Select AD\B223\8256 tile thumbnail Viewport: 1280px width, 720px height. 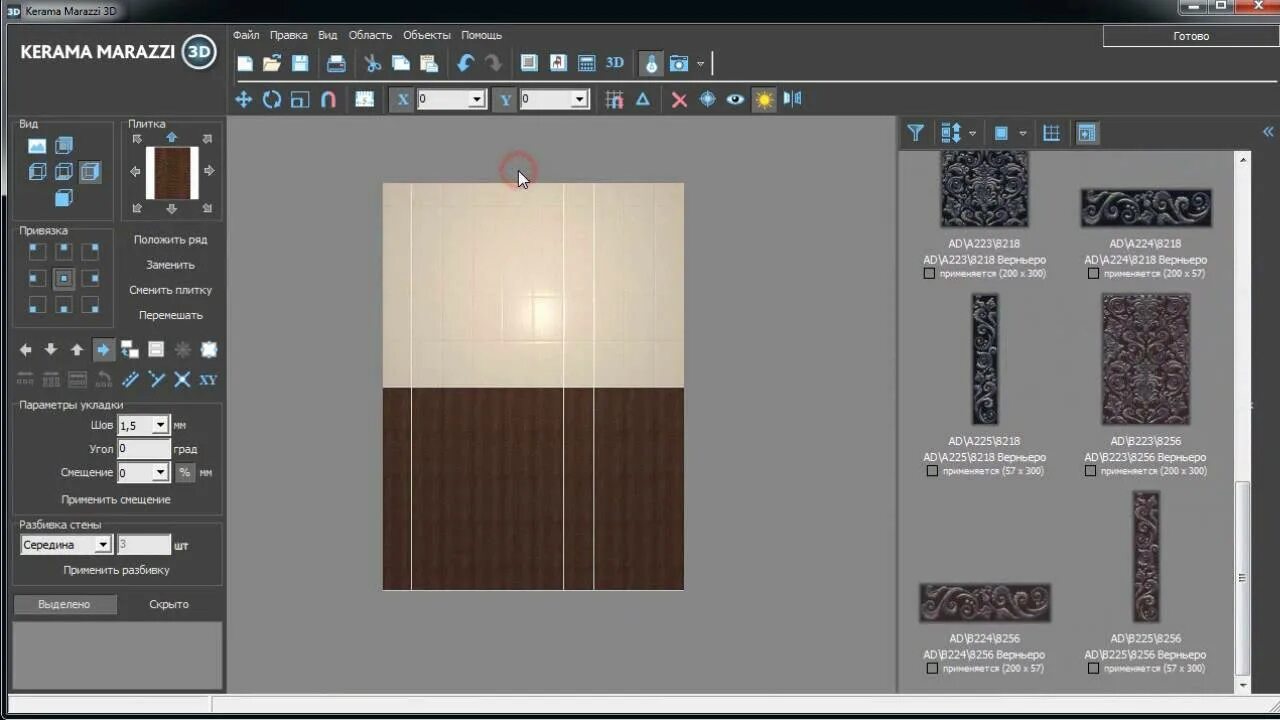pyautogui.click(x=1146, y=359)
